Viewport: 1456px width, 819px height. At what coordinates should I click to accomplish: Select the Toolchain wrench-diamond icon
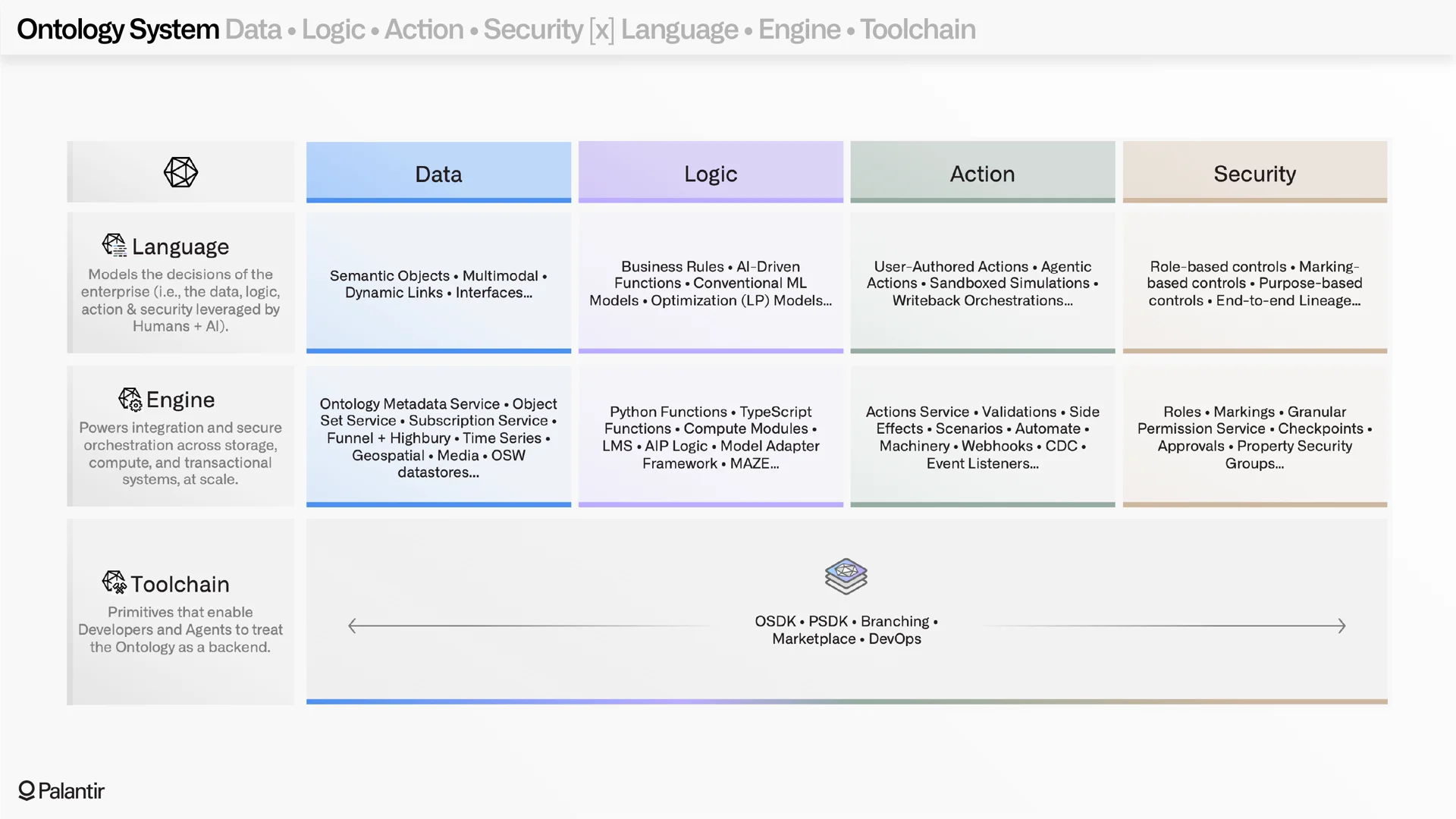pos(115,582)
